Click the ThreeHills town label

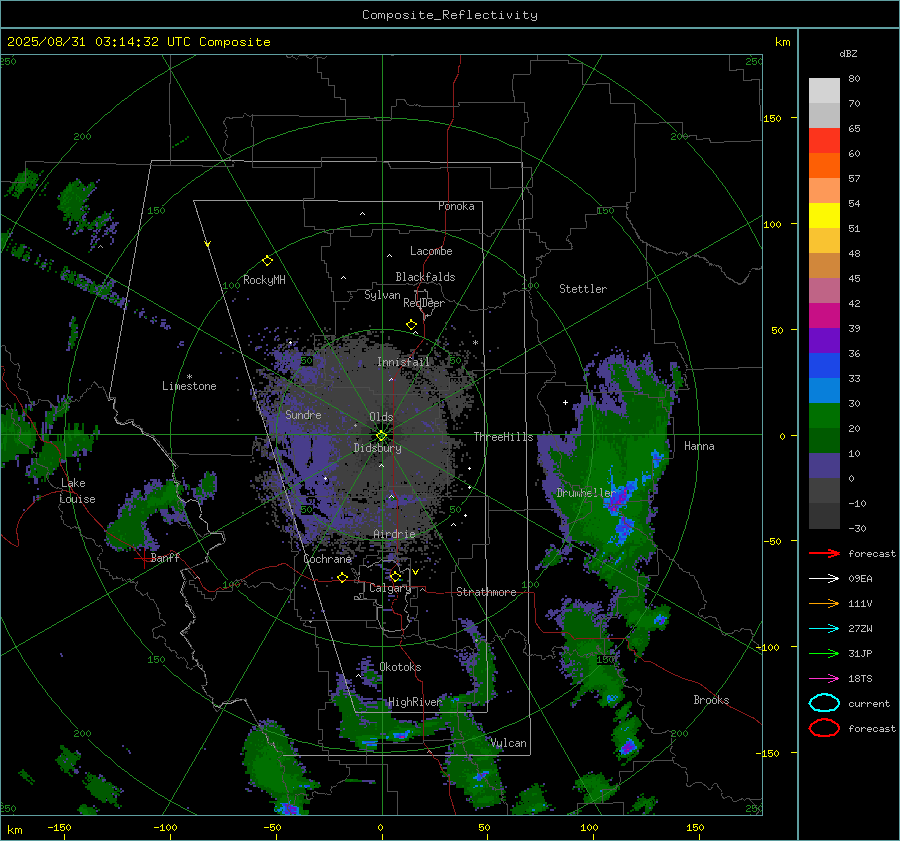coord(503,437)
